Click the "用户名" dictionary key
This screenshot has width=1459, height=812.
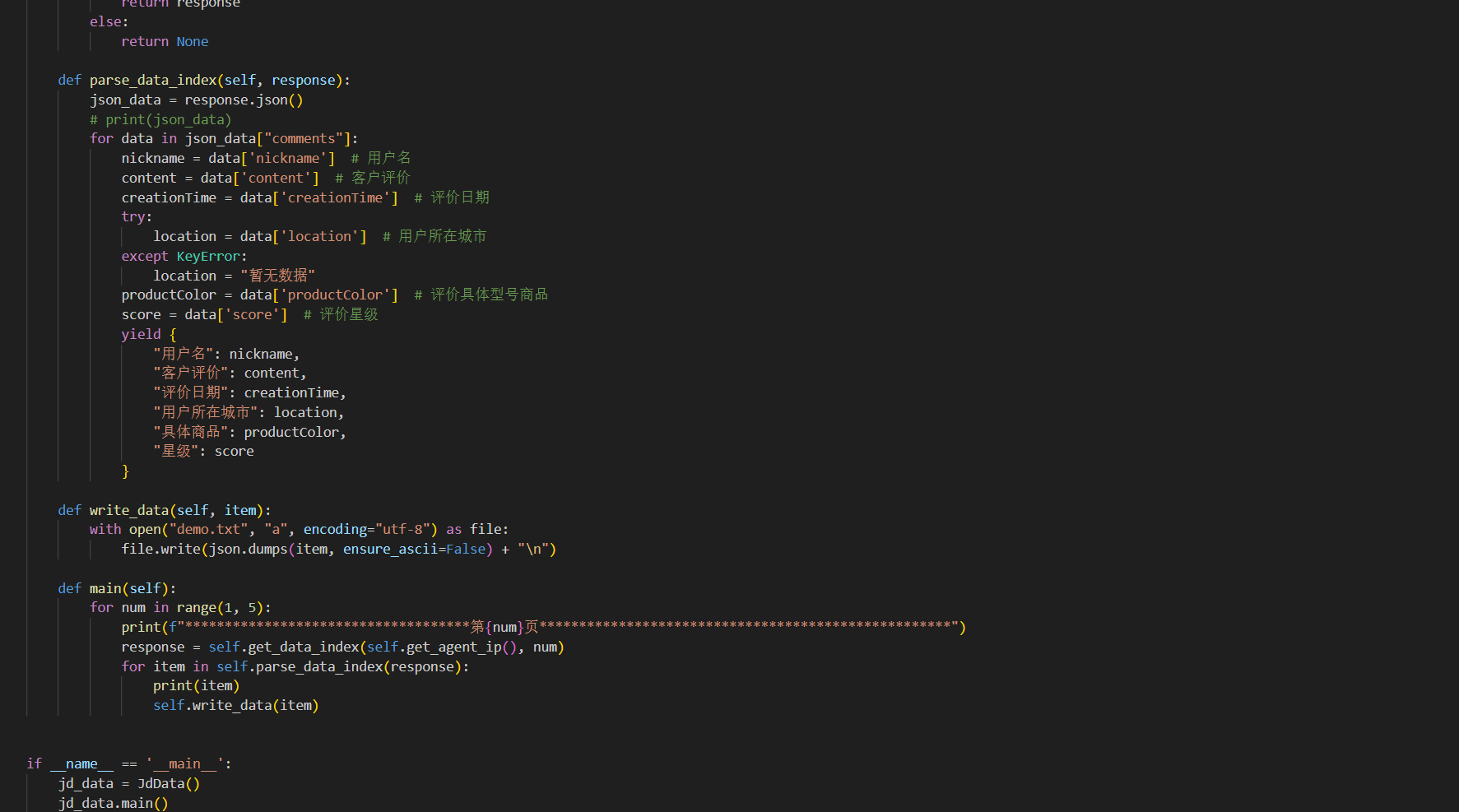coord(184,354)
